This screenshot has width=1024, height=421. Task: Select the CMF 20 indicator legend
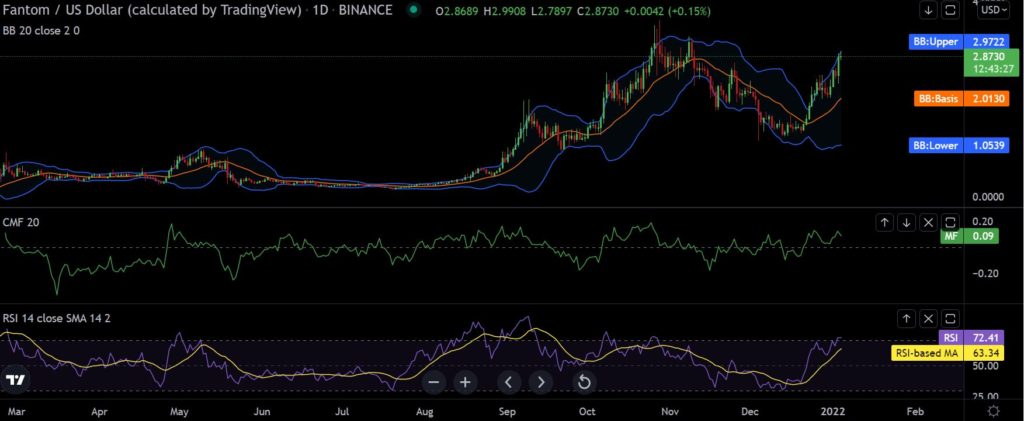[x=21, y=222]
